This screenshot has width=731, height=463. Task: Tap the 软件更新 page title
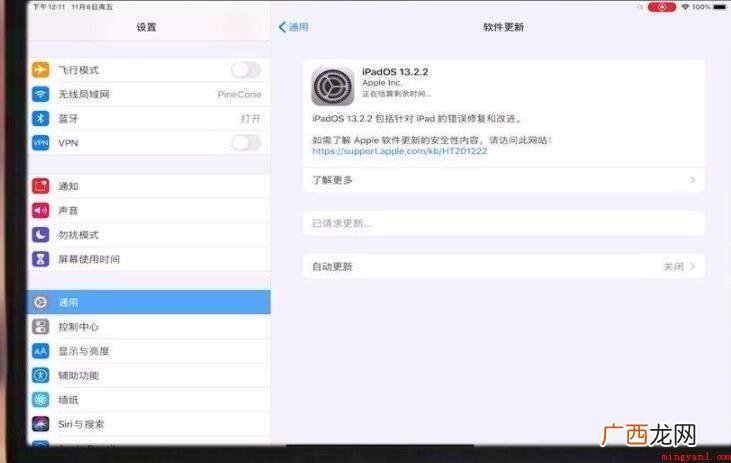click(503, 27)
